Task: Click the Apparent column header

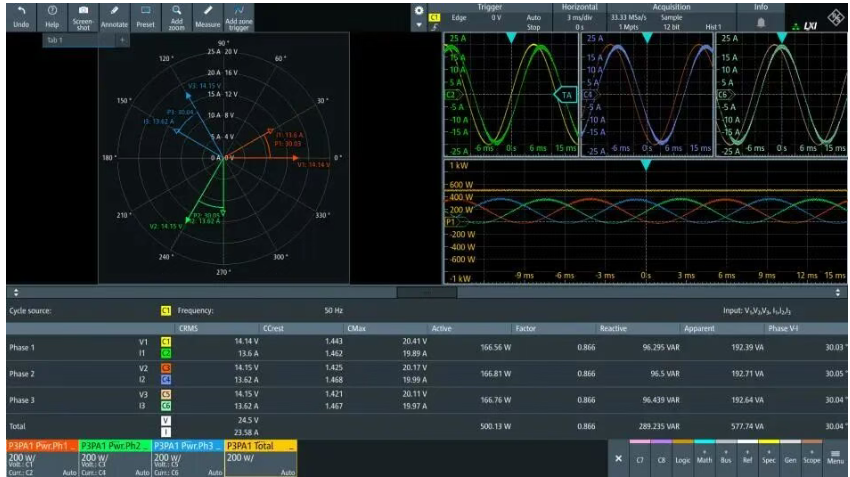Action: (699, 328)
